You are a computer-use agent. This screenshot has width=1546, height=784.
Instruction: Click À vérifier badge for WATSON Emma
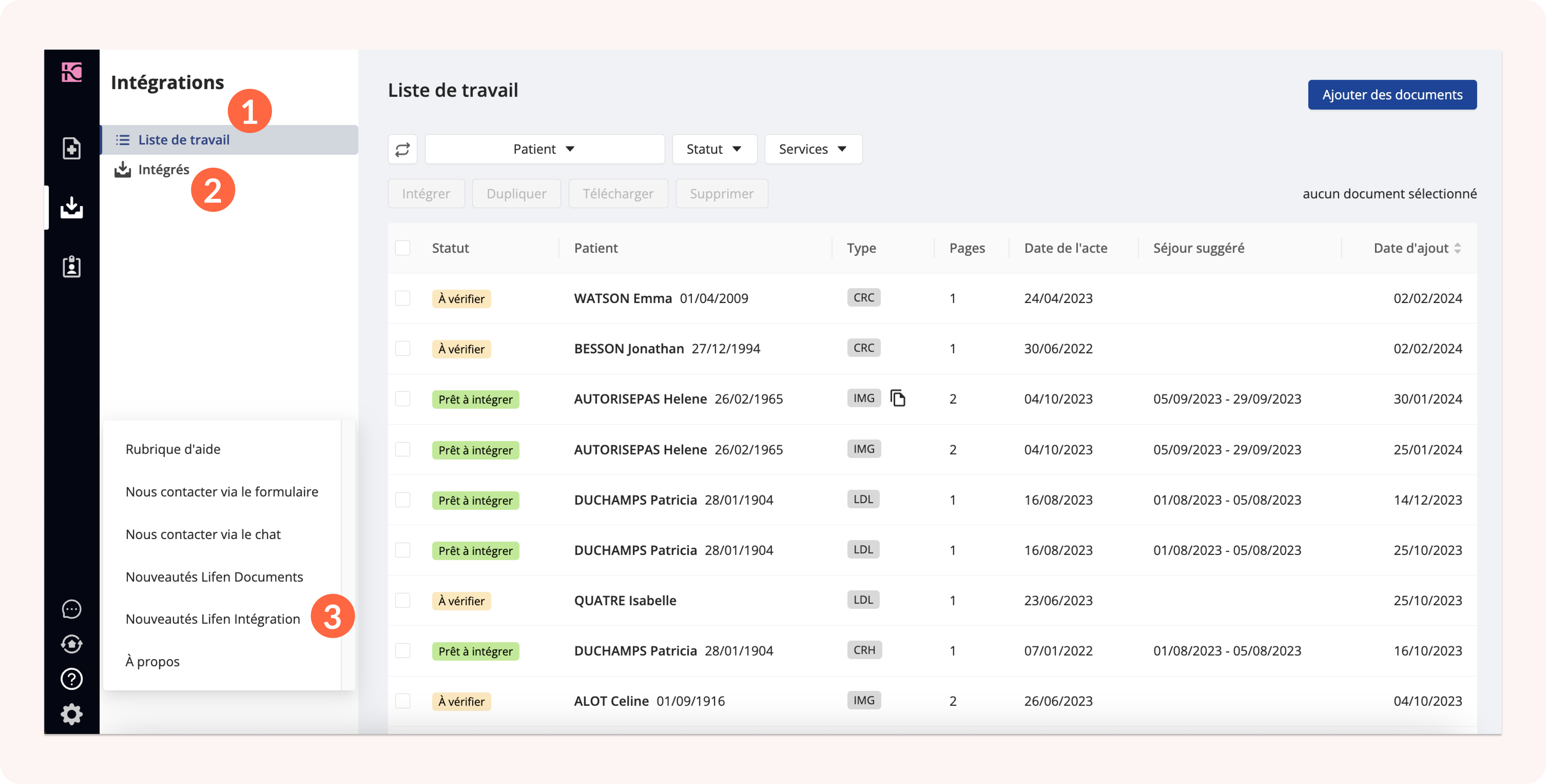461,299
